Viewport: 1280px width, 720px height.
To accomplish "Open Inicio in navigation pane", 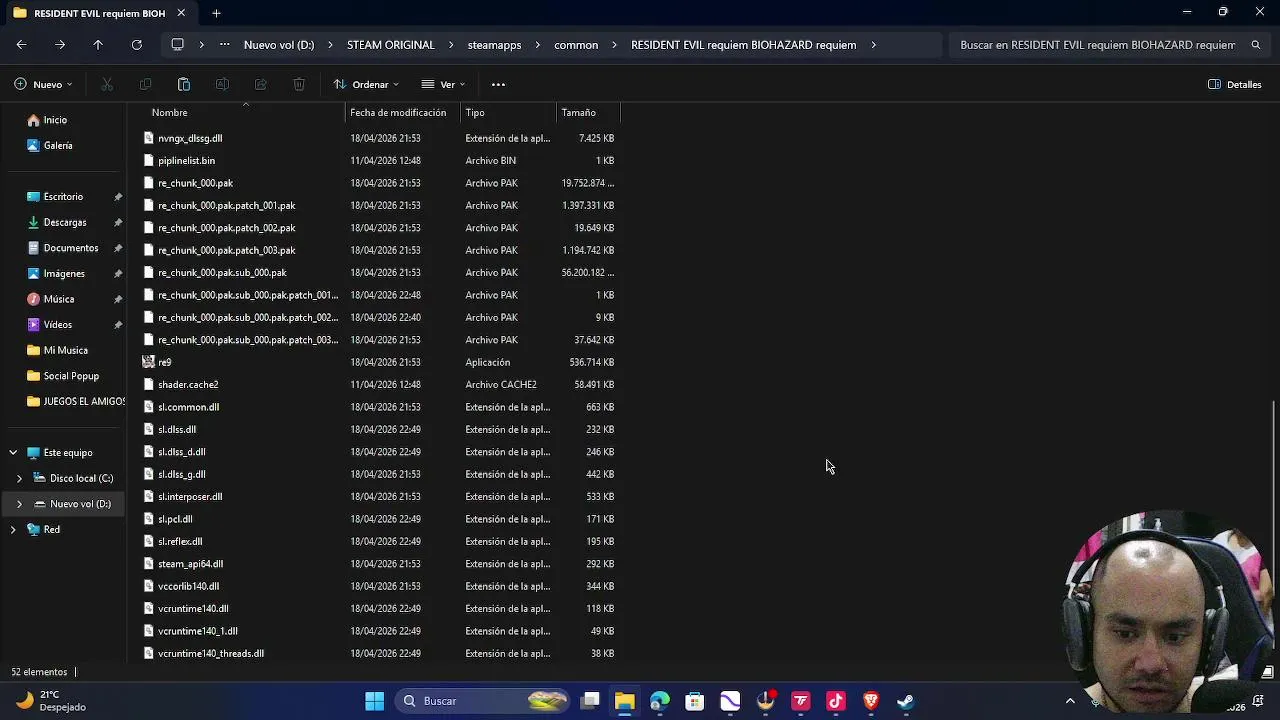I will coord(55,120).
